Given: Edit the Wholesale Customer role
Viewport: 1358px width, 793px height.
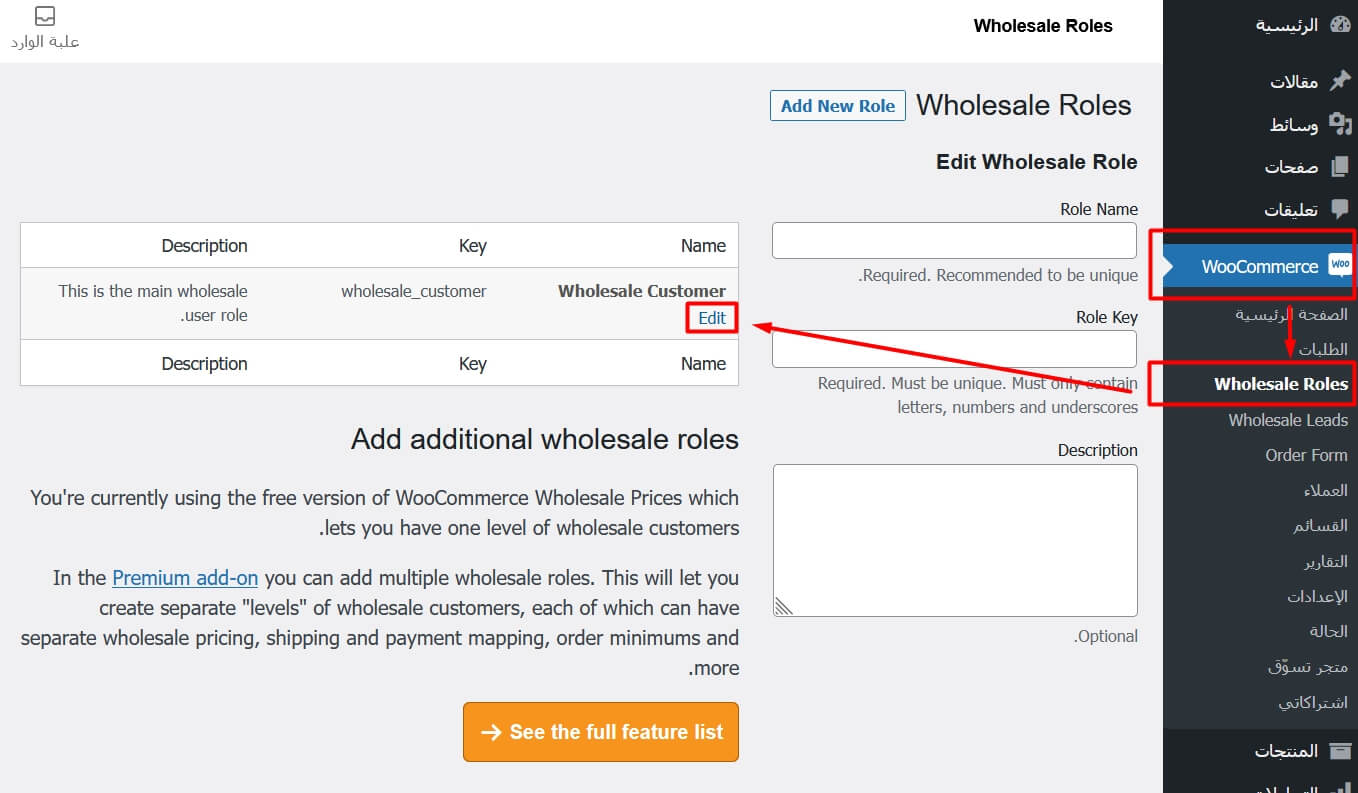Looking at the screenshot, I should tap(712, 318).
